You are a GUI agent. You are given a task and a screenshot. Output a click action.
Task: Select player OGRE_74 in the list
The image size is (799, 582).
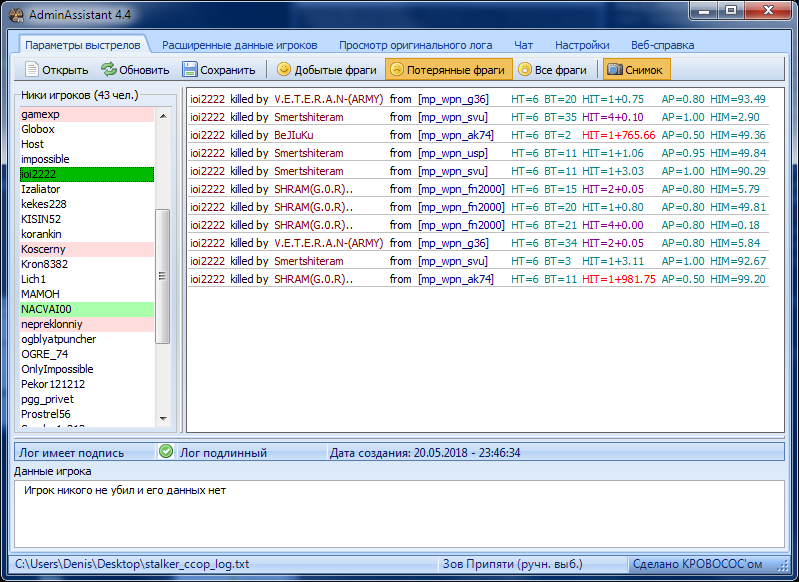pos(87,354)
